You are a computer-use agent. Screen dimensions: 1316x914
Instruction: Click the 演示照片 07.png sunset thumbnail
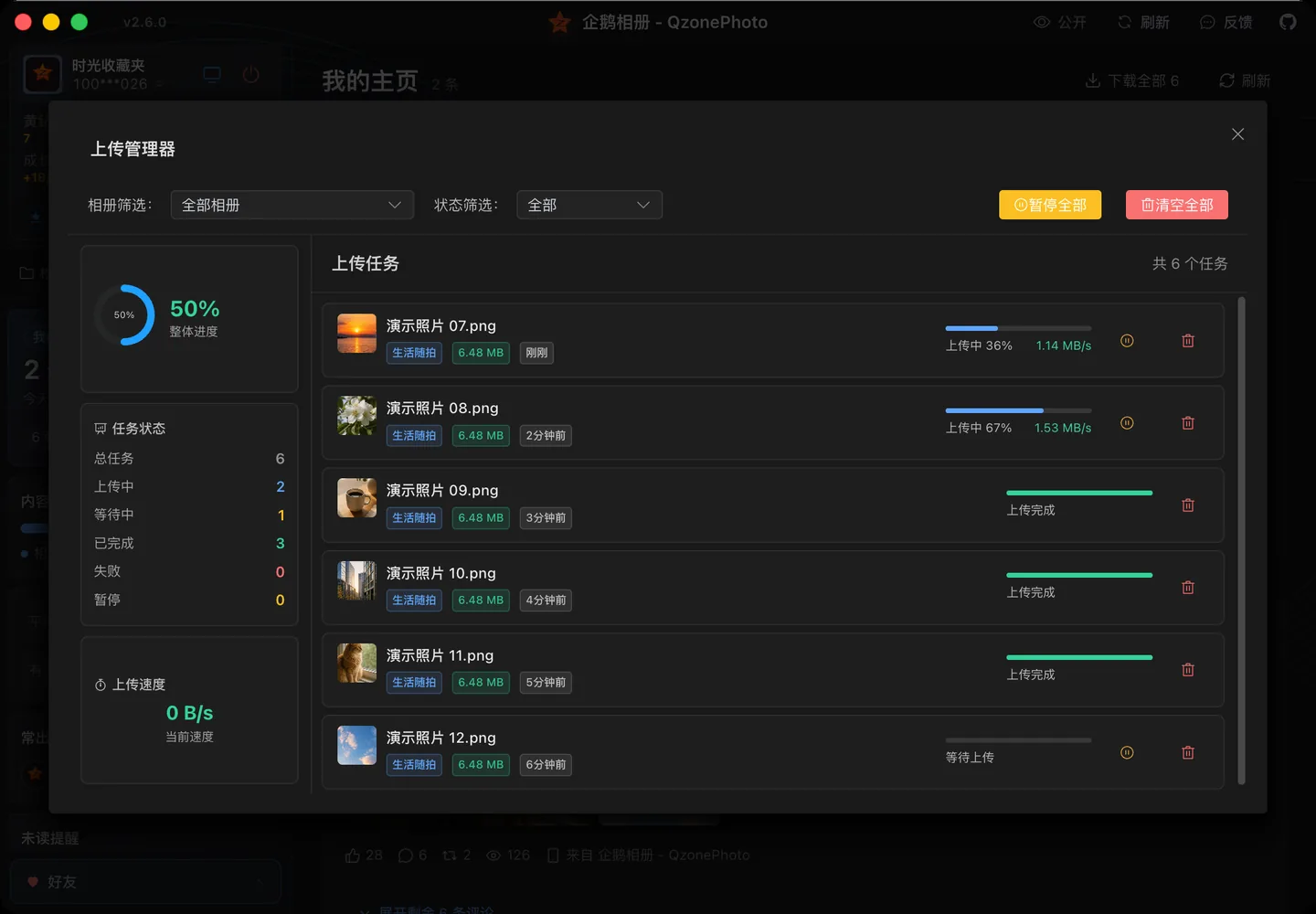(x=356, y=334)
